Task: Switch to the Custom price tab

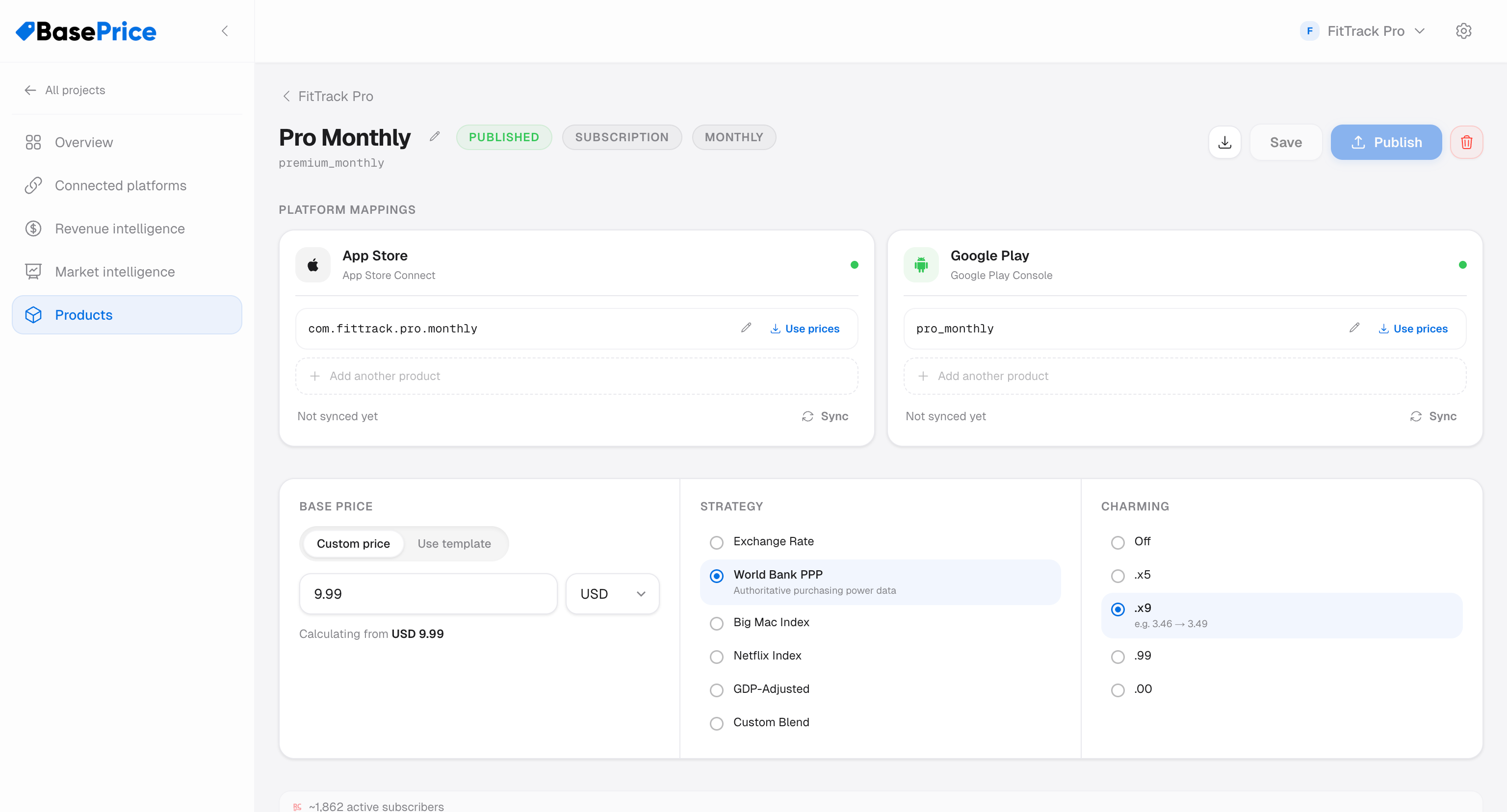Action: (x=353, y=544)
